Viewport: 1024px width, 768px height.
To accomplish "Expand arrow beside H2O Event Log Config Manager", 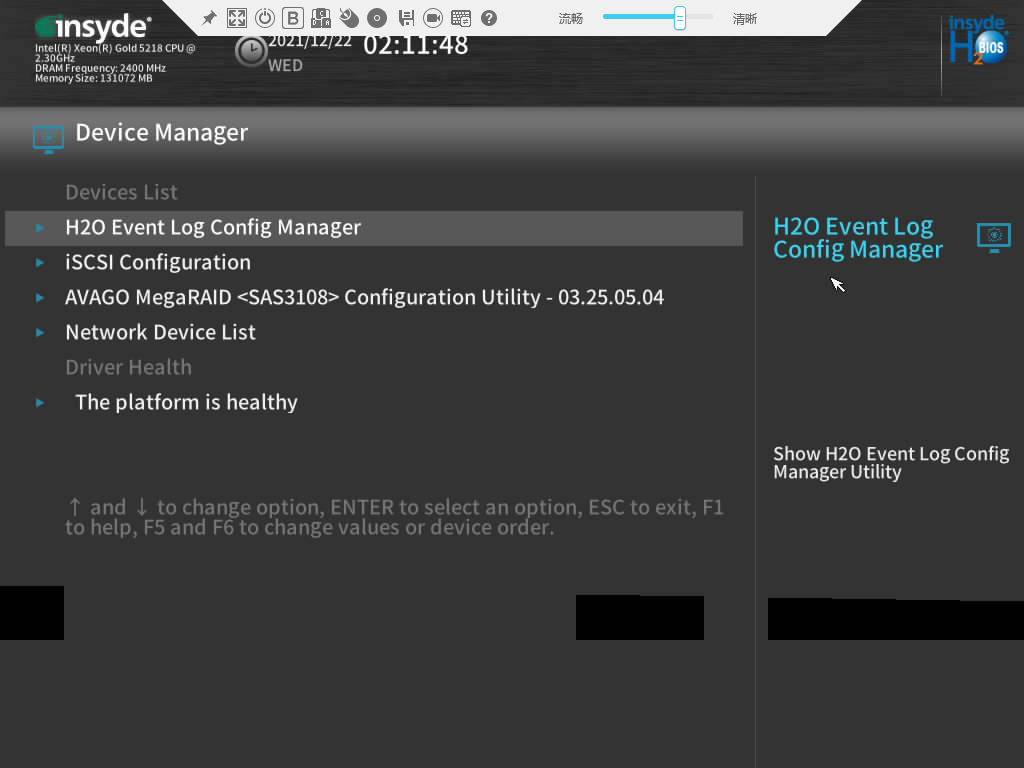I will 40,228.
